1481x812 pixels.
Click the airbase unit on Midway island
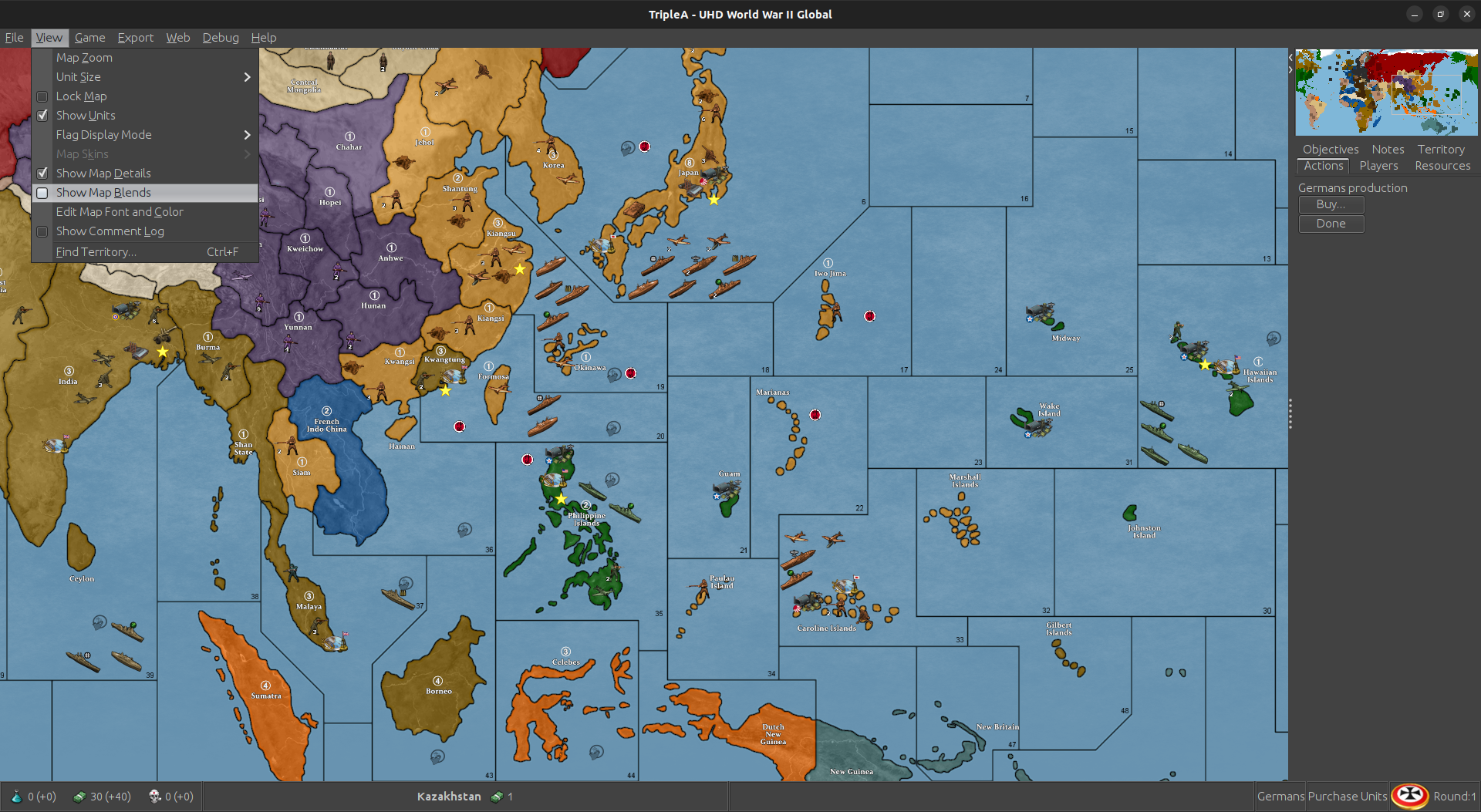point(1041,313)
